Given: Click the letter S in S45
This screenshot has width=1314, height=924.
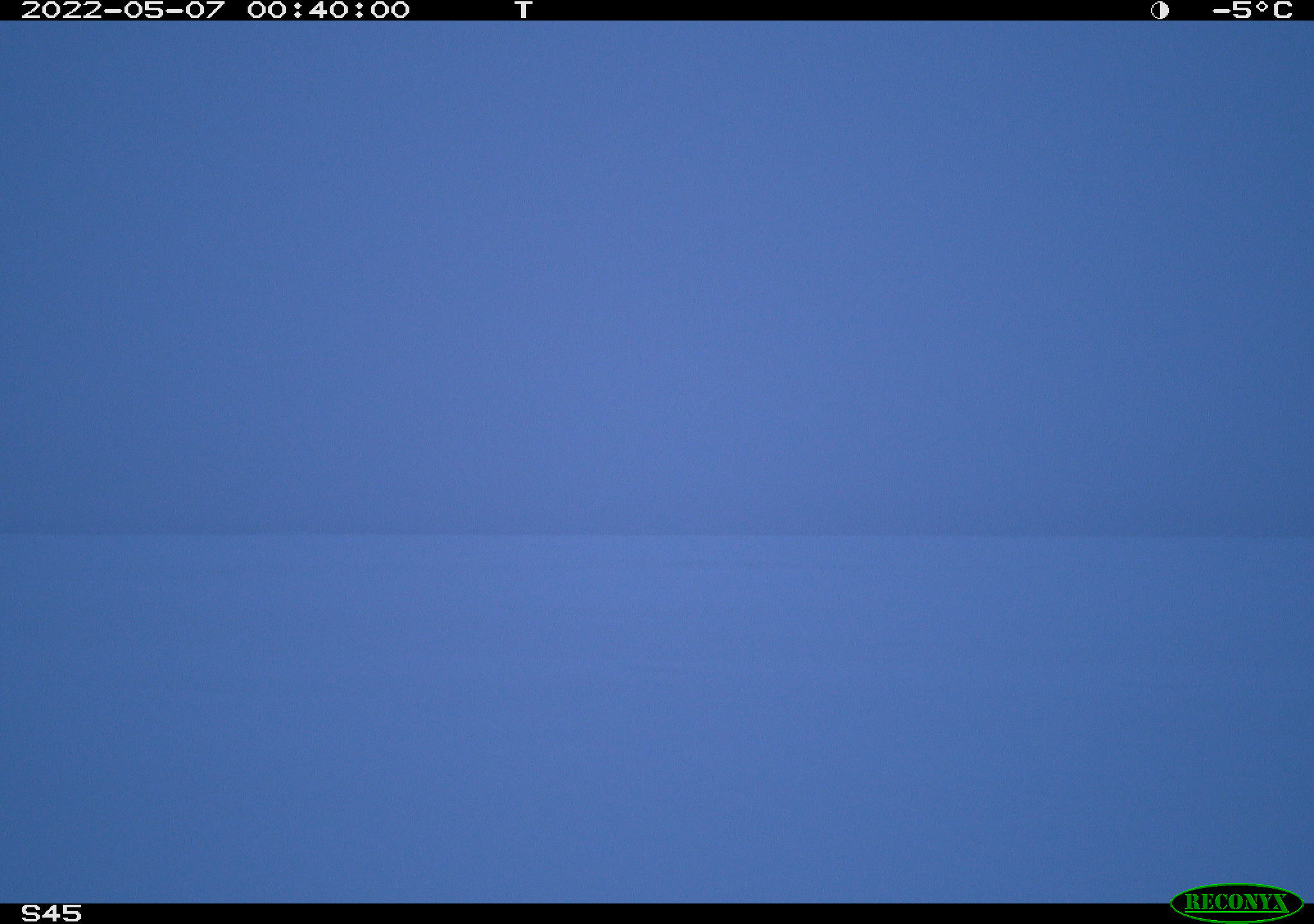Looking at the screenshot, I should tap(31, 913).
